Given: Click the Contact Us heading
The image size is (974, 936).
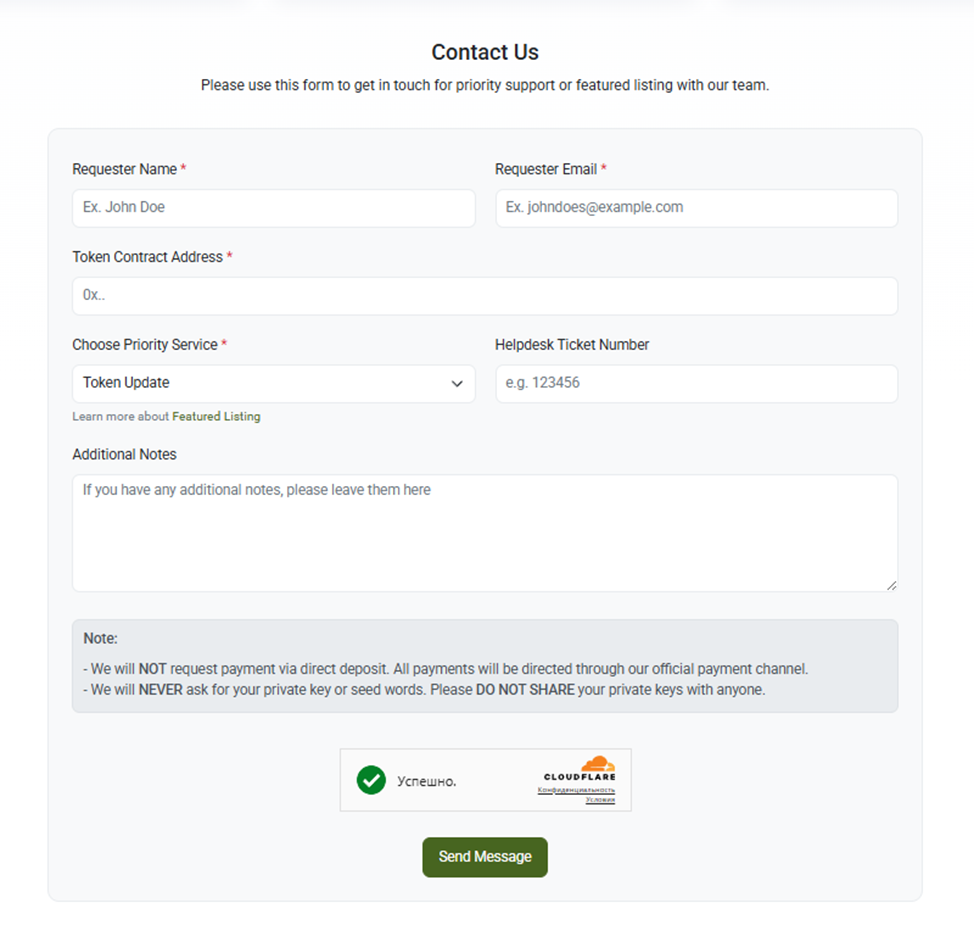Looking at the screenshot, I should point(485,52).
